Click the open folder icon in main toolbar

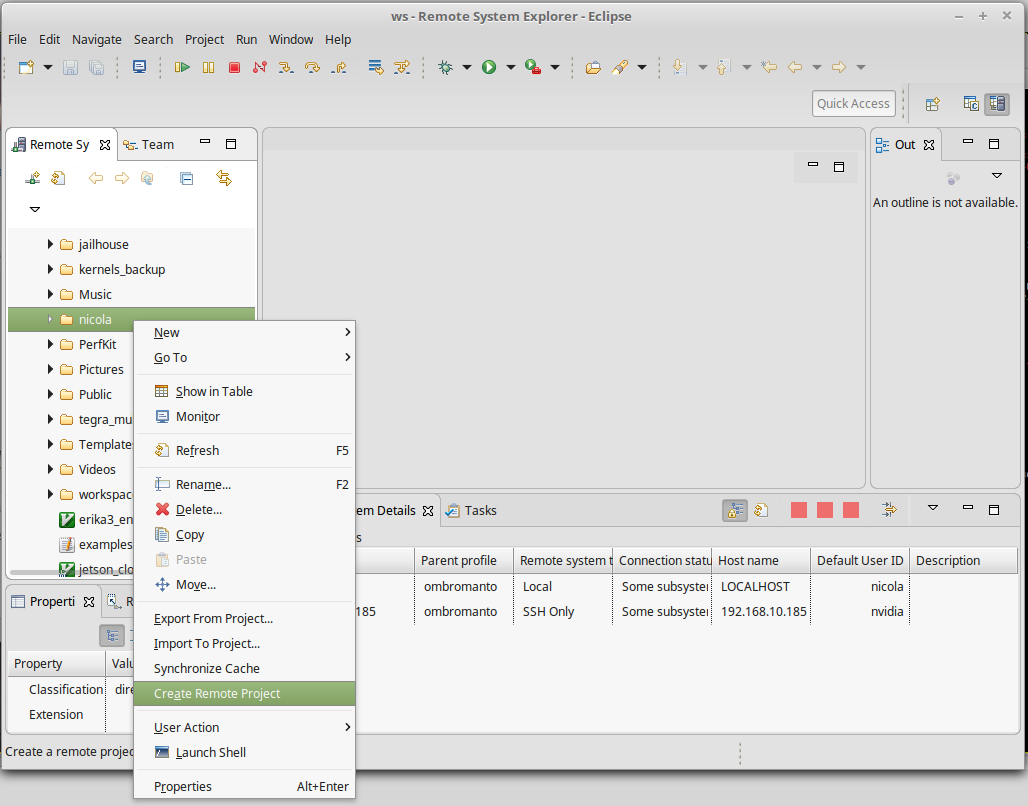click(x=593, y=67)
